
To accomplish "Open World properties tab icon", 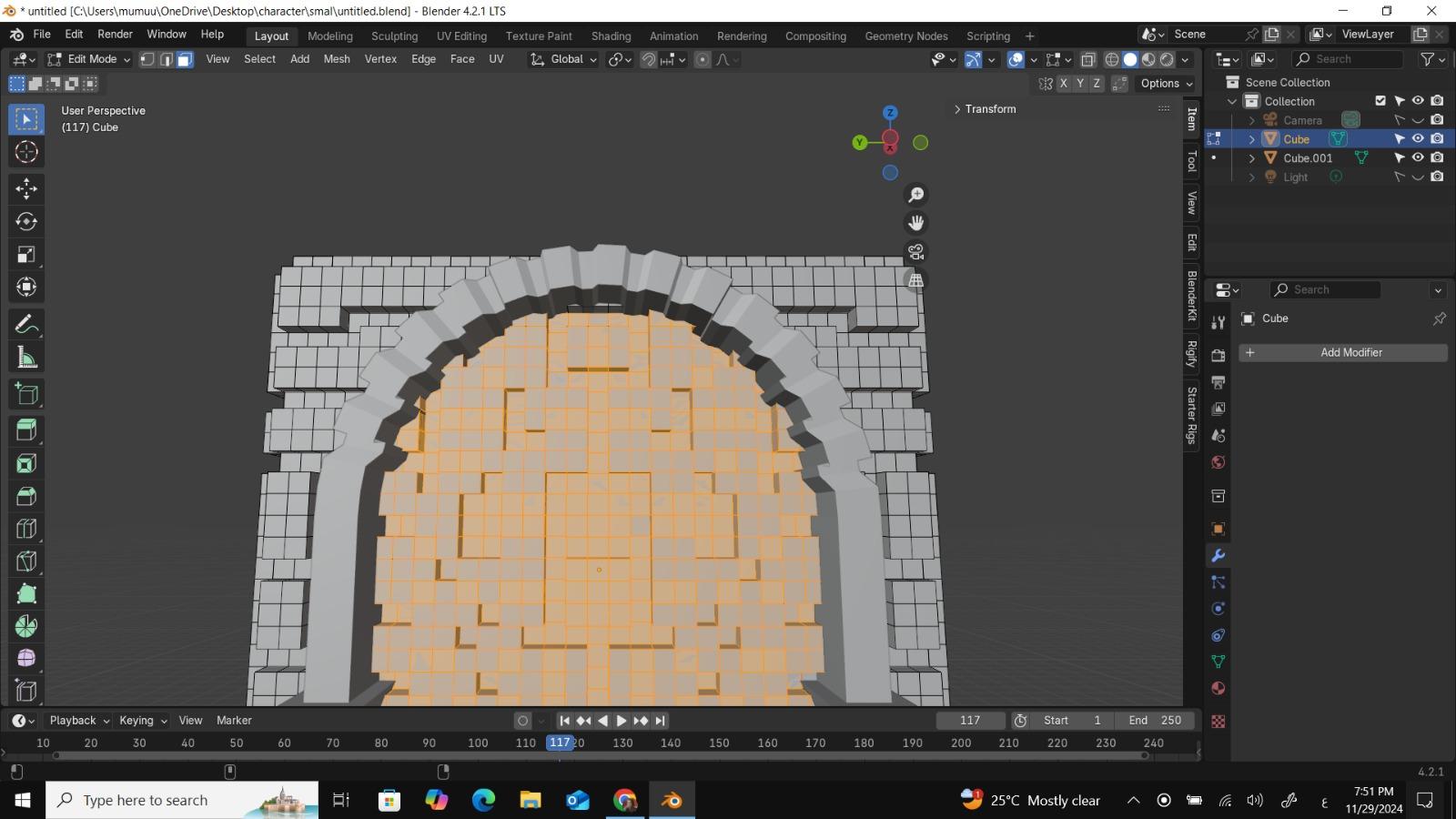I will 1218,462.
